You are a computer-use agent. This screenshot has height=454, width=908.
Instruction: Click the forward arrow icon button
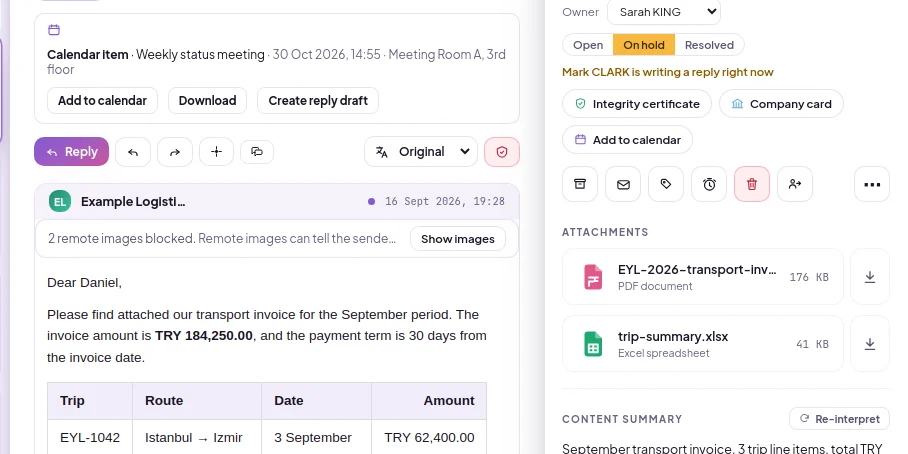pyautogui.click(x=175, y=152)
